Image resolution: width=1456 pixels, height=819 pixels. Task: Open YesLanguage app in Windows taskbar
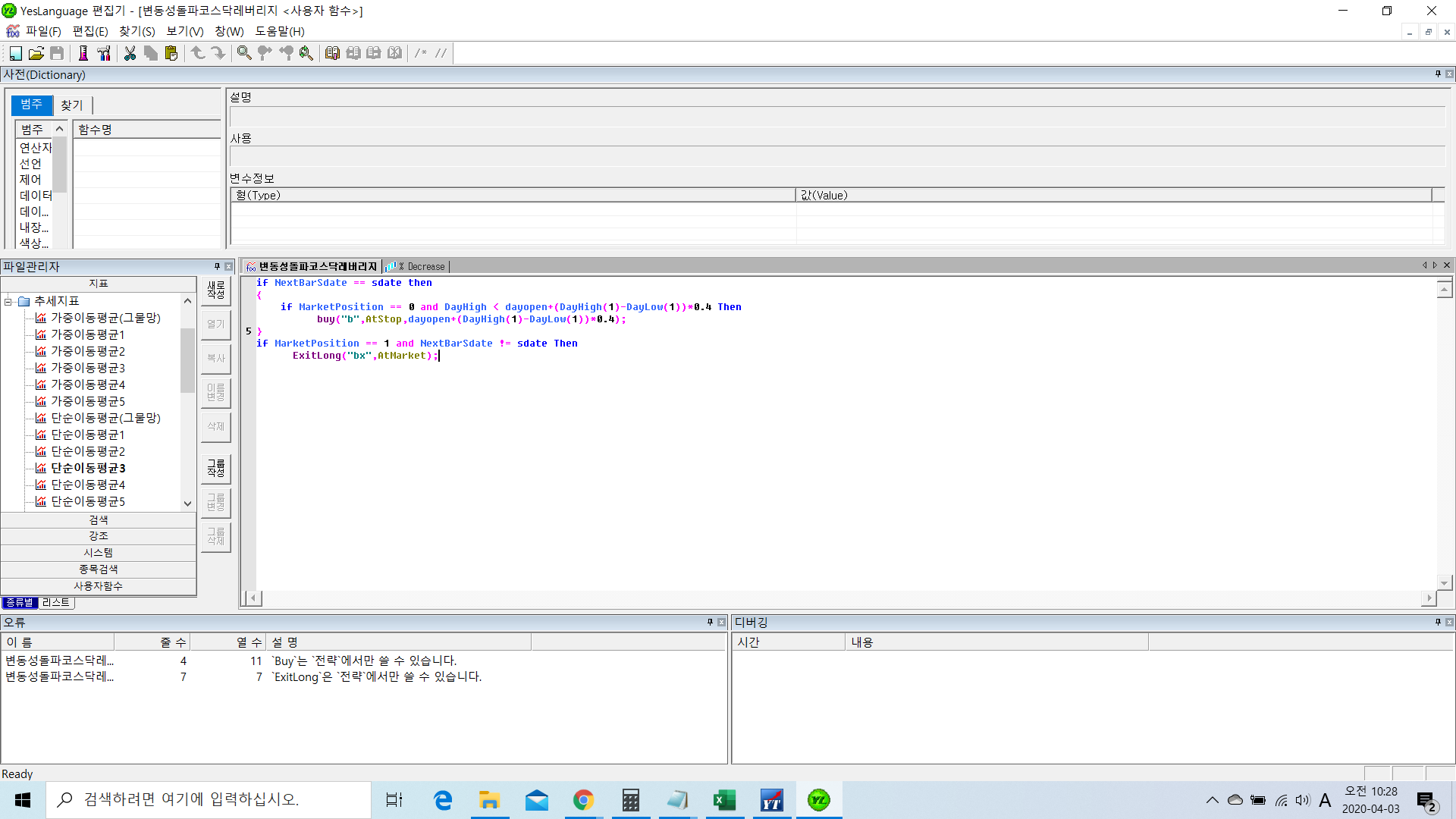coord(819,800)
